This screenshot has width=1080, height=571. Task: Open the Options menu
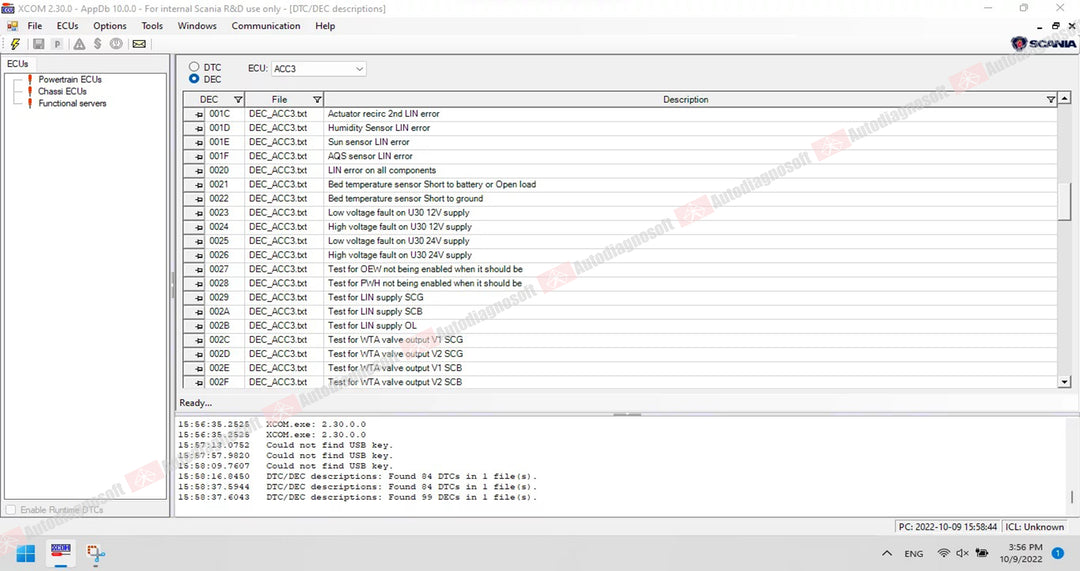pyautogui.click(x=110, y=26)
